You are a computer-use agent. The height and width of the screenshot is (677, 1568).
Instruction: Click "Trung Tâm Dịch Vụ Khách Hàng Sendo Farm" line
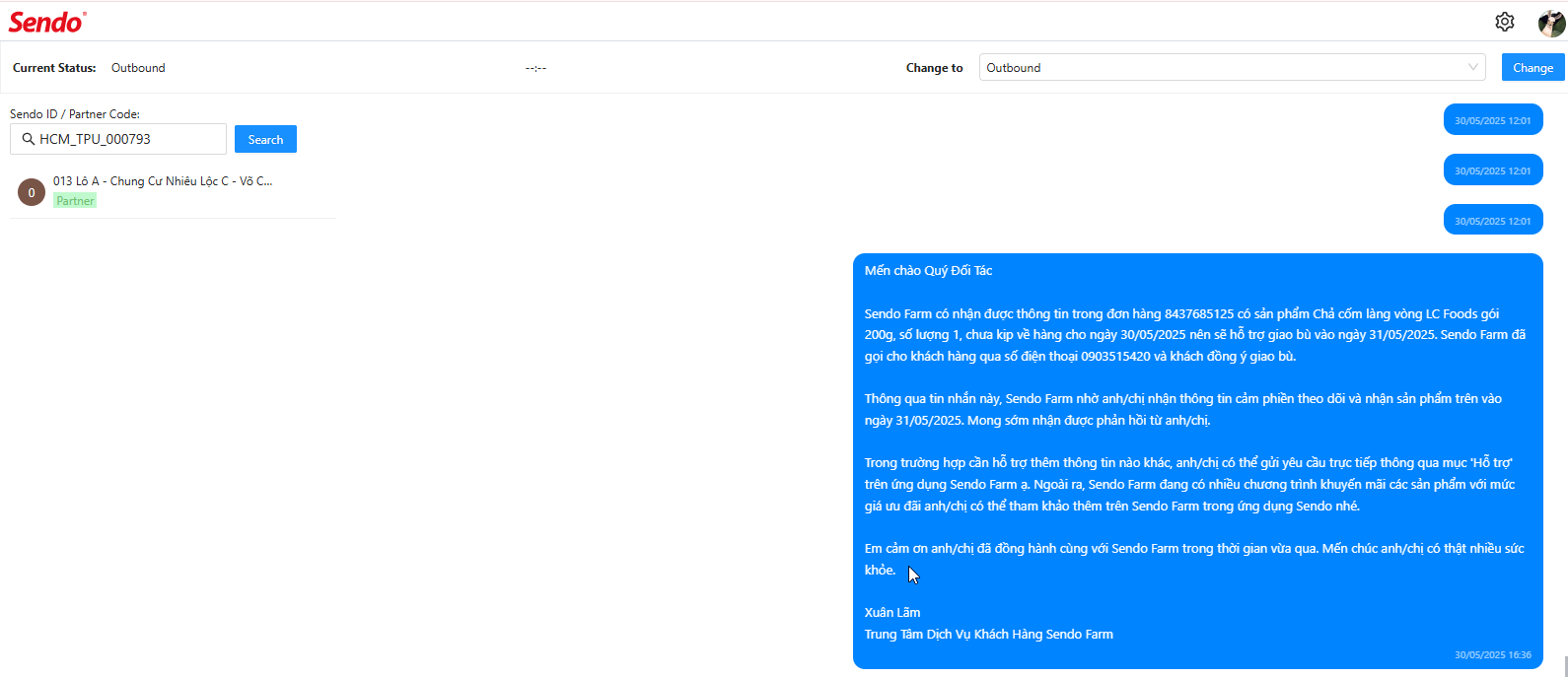click(x=989, y=634)
